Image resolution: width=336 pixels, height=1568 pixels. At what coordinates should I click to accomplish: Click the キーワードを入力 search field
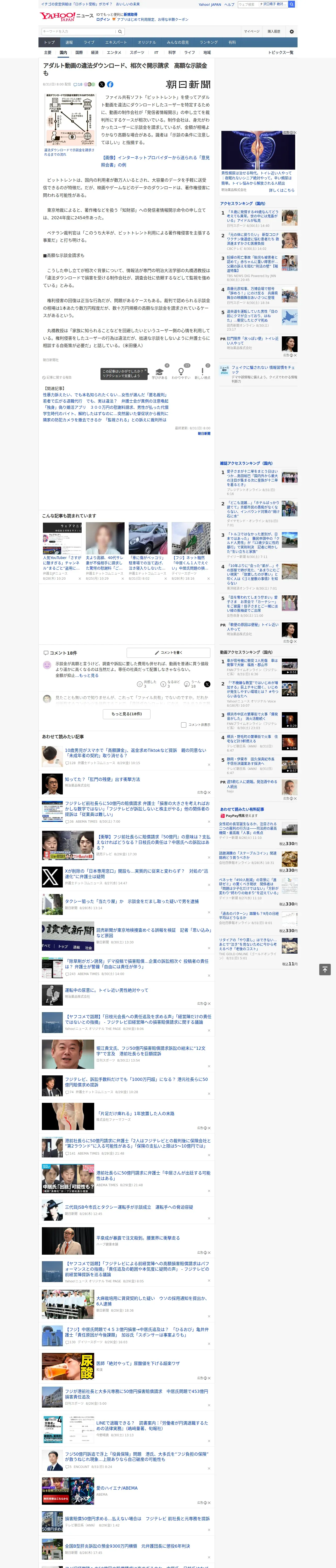[79, 32]
